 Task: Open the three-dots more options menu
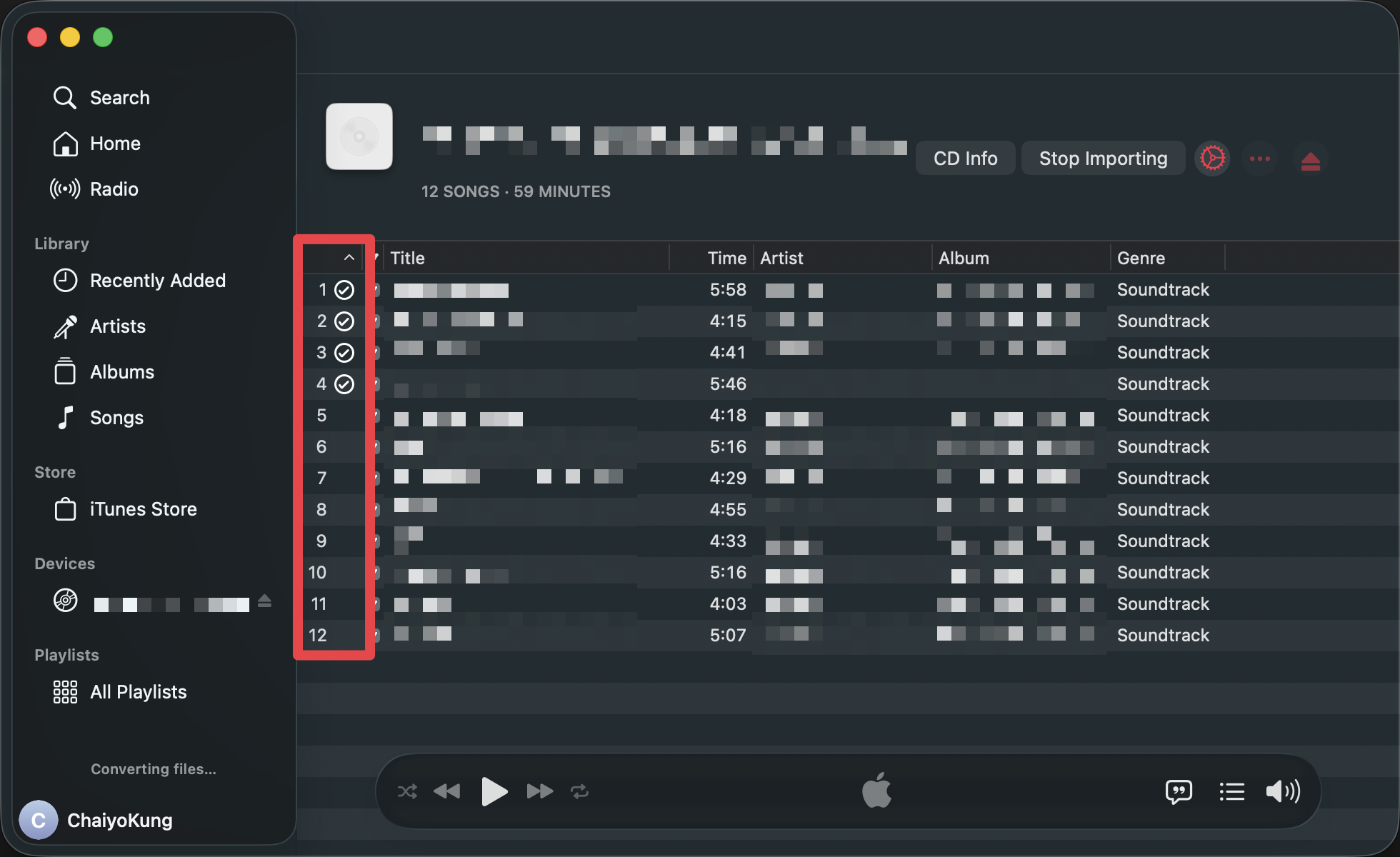tap(1260, 159)
